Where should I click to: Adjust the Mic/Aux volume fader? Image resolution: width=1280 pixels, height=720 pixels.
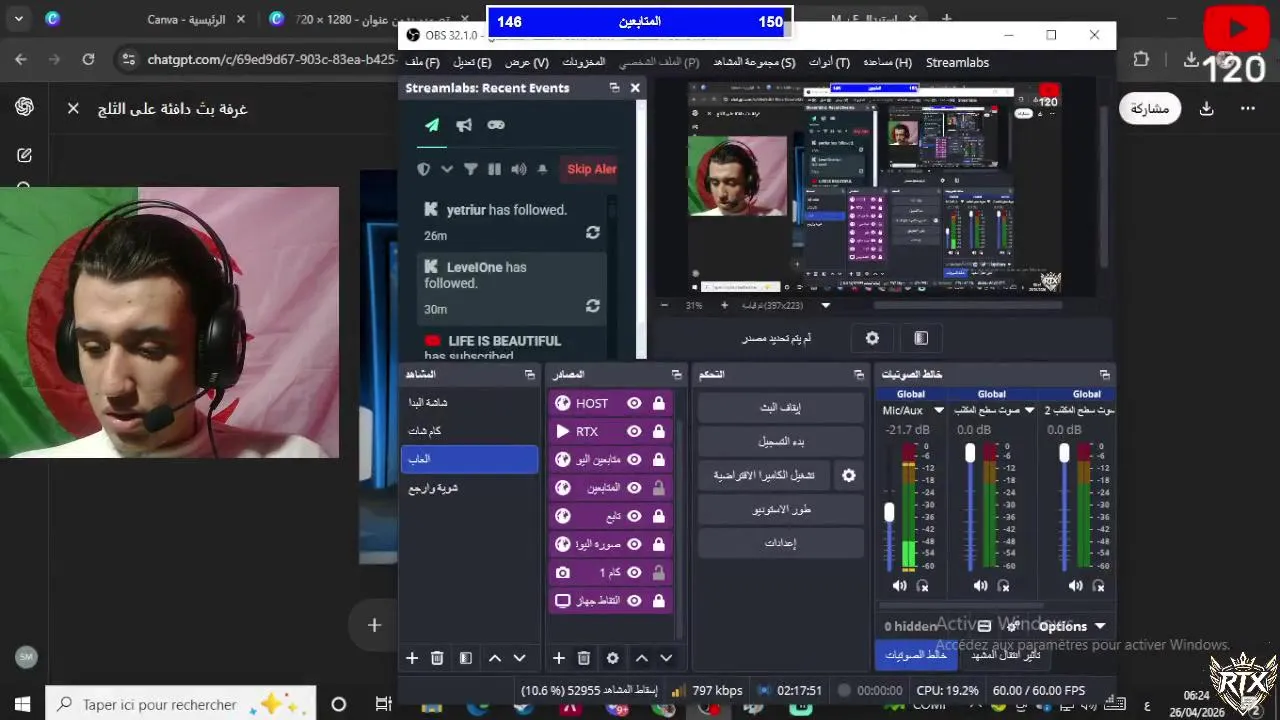(889, 511)
